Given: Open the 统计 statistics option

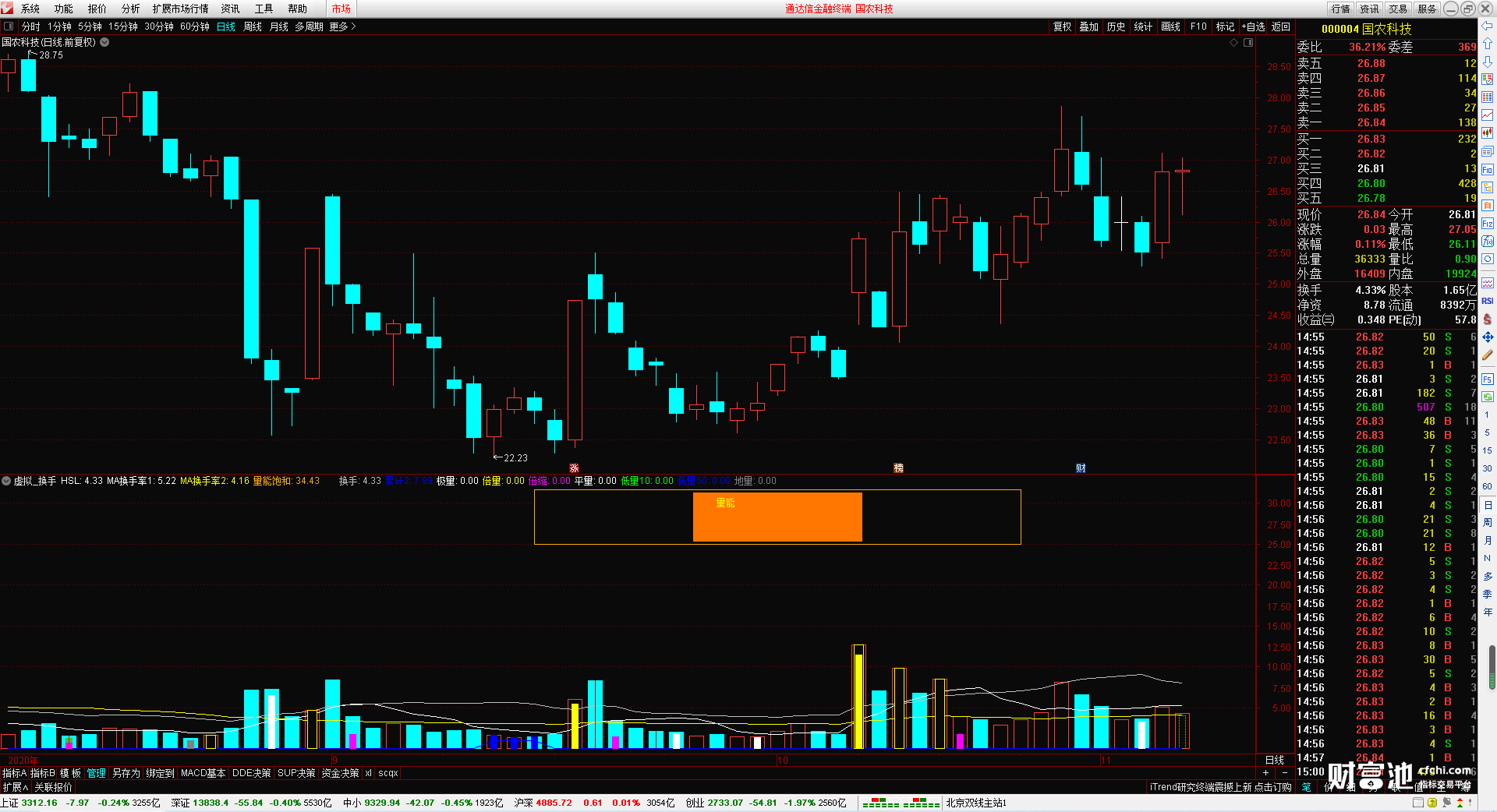Looking at the screenshot, I should [x=1143, y=26].
